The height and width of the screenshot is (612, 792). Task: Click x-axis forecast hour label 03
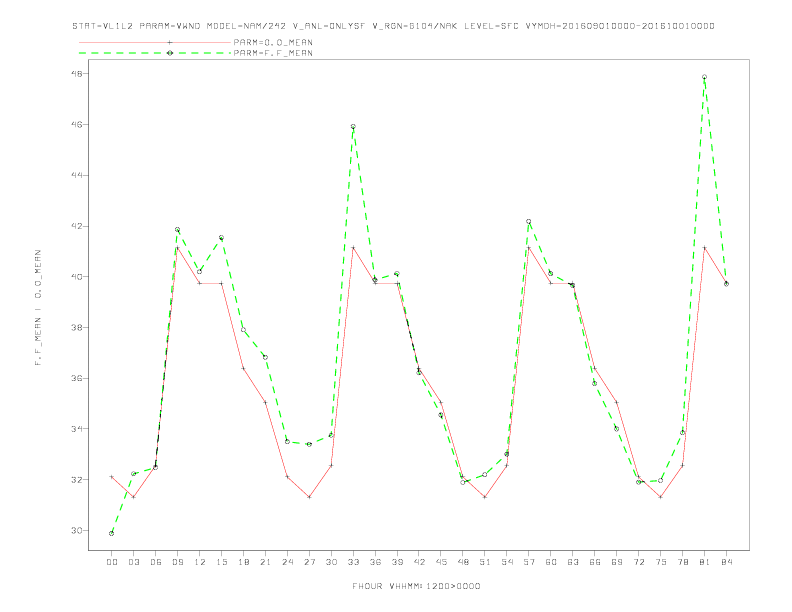point(133,562)
